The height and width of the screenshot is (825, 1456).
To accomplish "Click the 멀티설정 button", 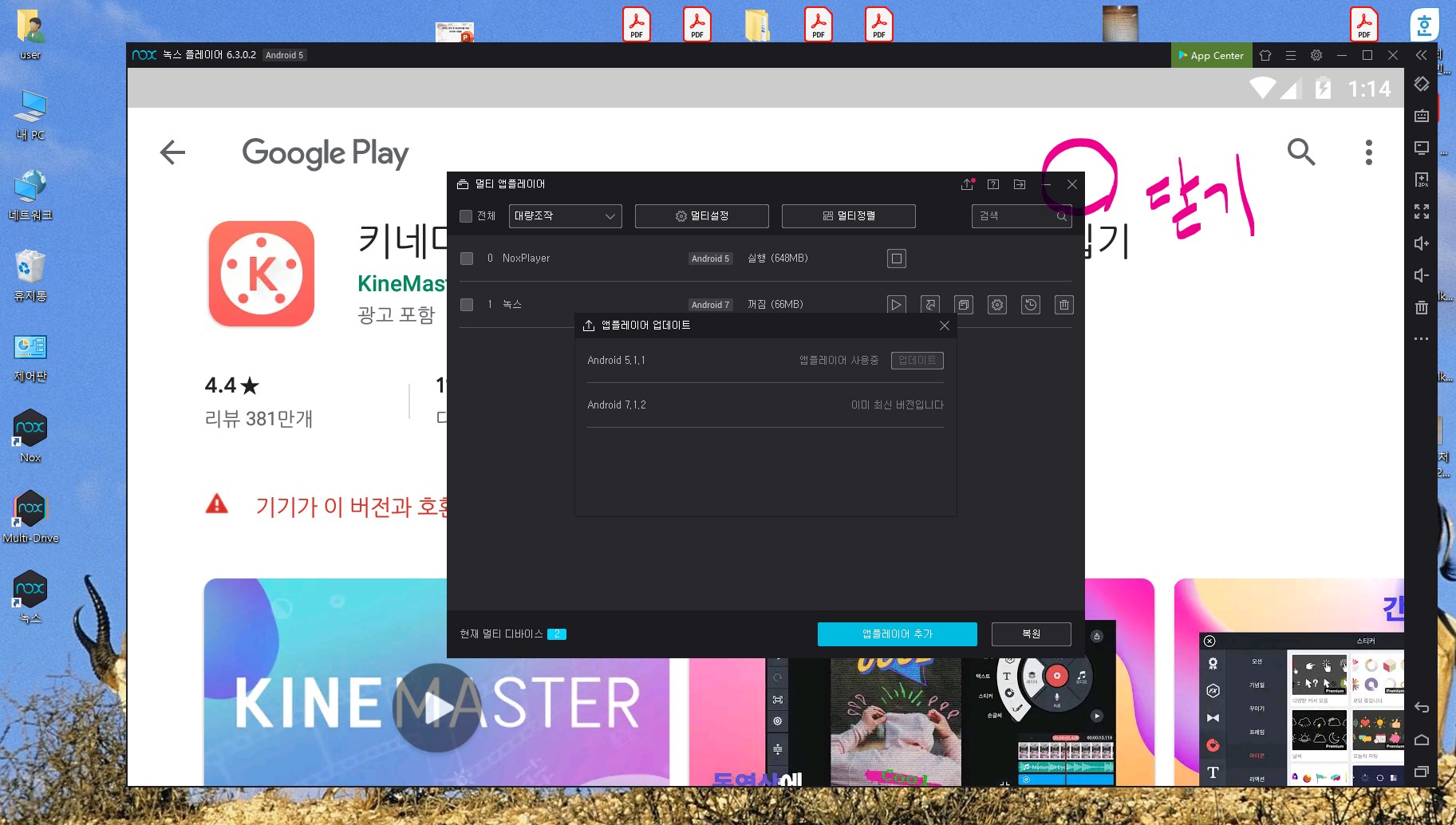I will pos(702,216).
